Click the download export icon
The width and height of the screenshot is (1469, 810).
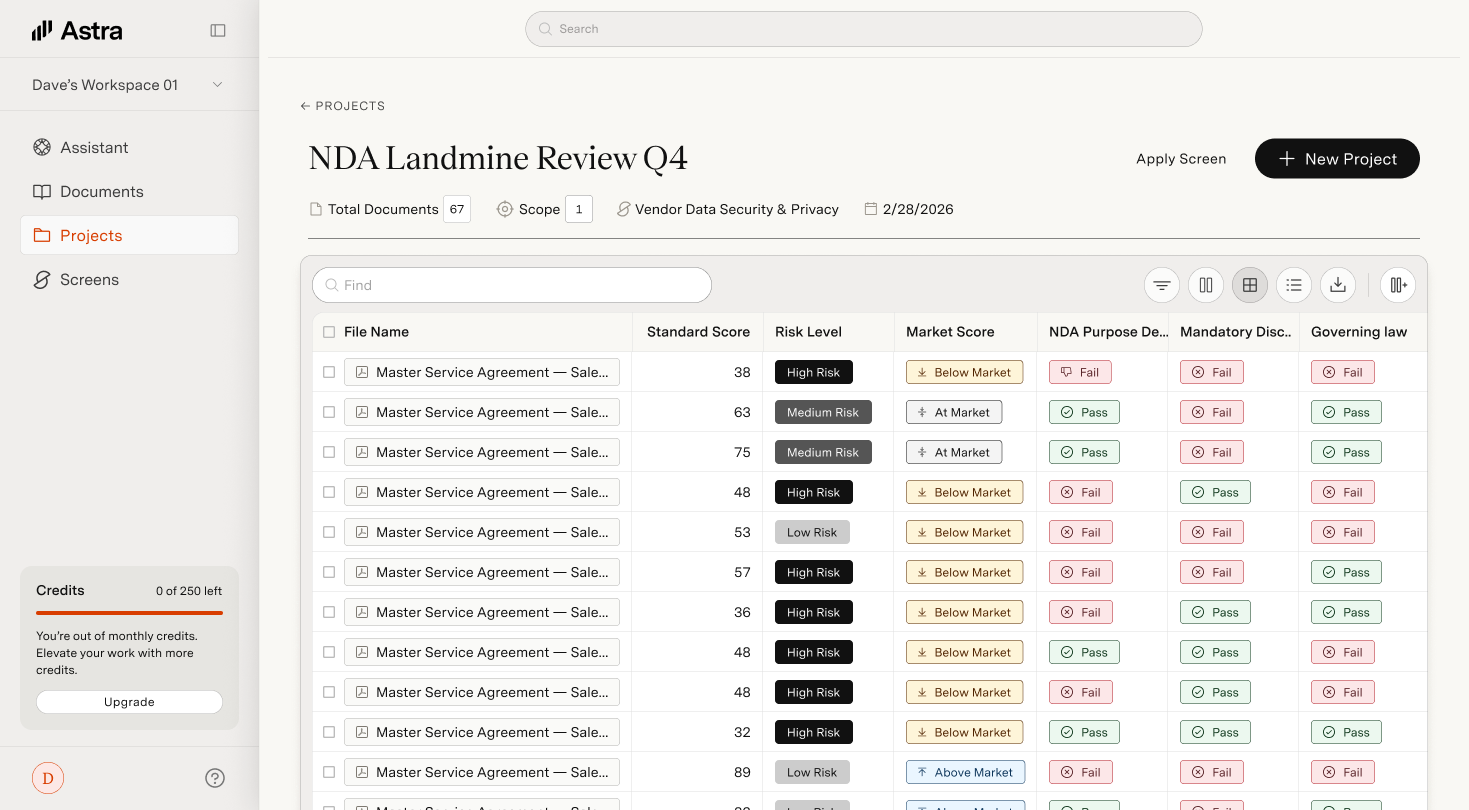[x=1338, y=285]
